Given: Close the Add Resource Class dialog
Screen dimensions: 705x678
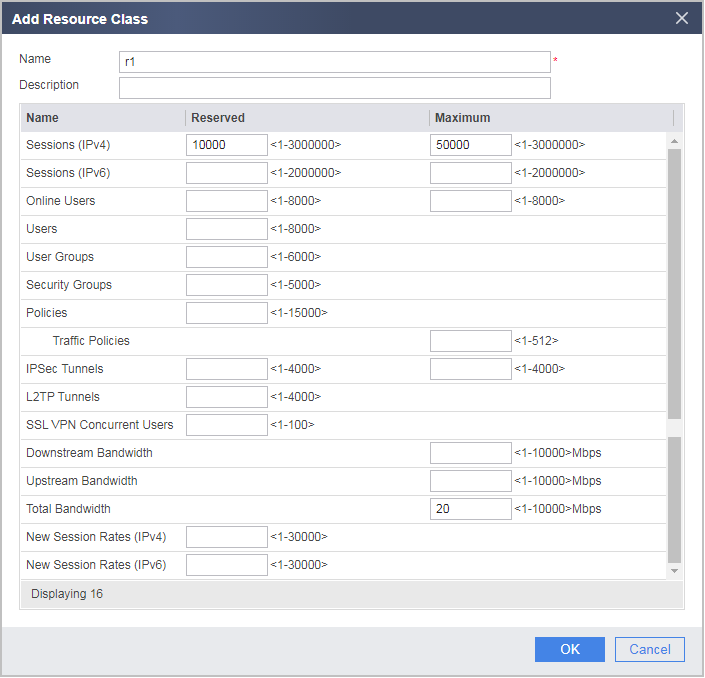Looking at the screenshot, I should (682, 18).
